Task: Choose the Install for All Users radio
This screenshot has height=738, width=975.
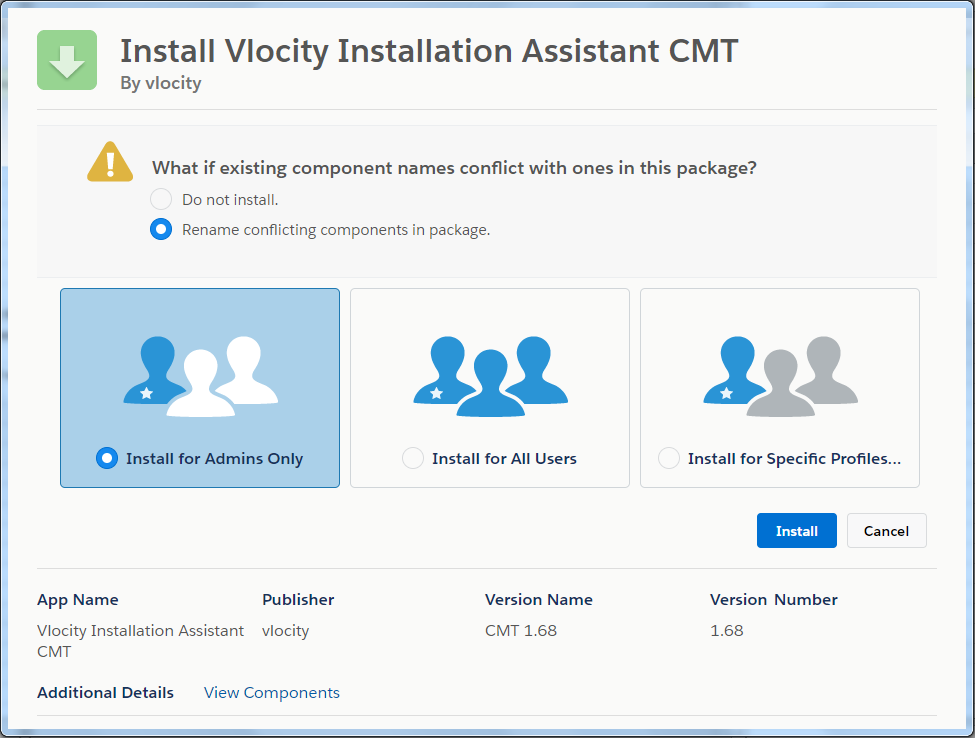Action: (413, 458)
